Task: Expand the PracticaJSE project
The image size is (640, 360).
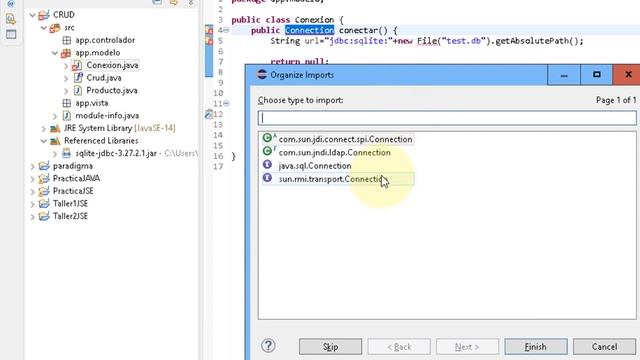Action: (x=32, y=191)
